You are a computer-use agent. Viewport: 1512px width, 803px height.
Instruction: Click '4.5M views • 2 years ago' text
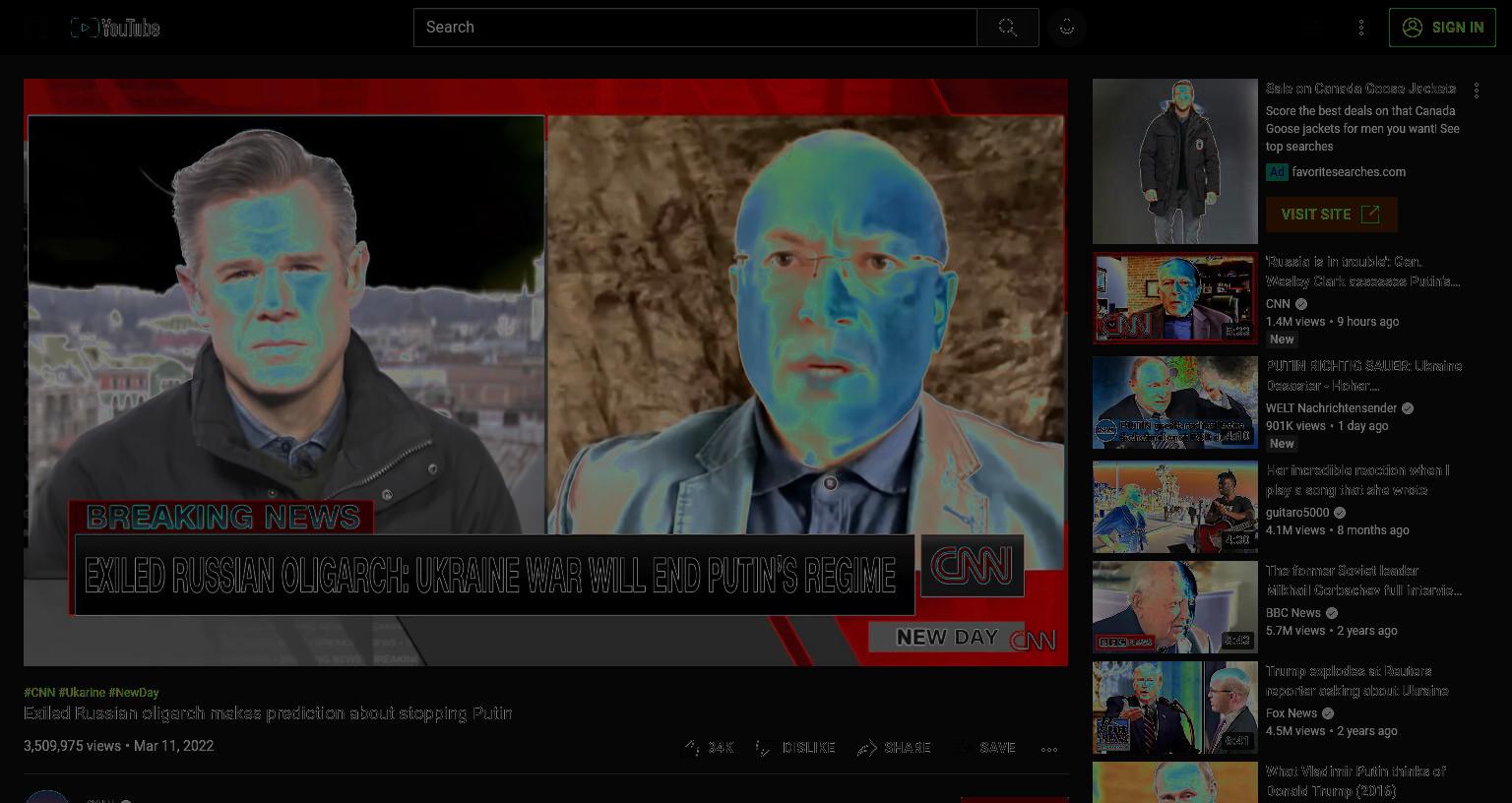(x=1332, y=731)
